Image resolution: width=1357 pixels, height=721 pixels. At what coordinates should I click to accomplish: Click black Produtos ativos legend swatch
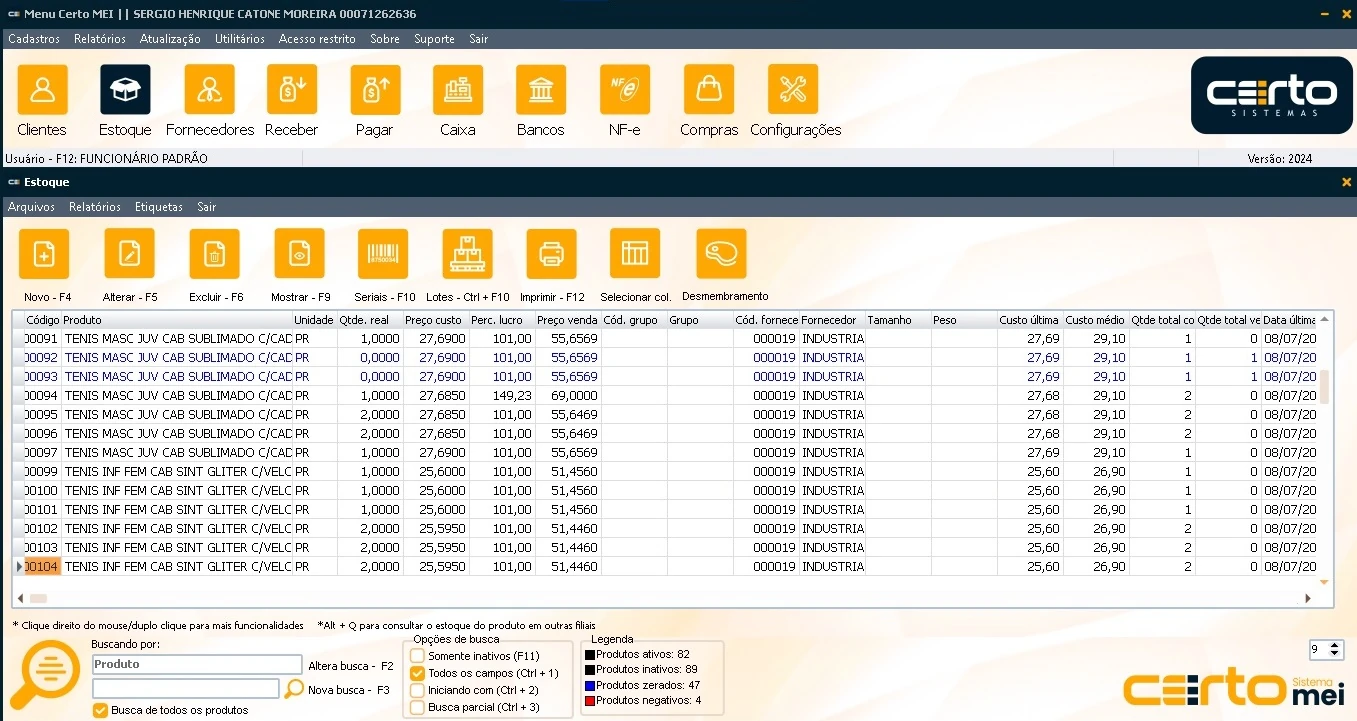click(590, 654)
